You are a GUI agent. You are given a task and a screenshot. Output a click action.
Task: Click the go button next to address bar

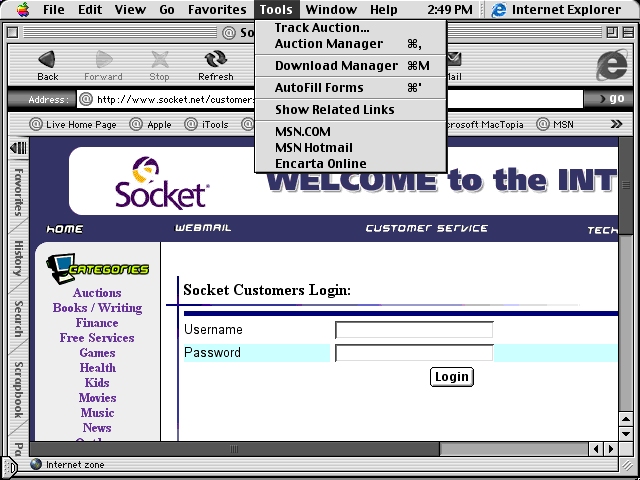click(609, 99)
